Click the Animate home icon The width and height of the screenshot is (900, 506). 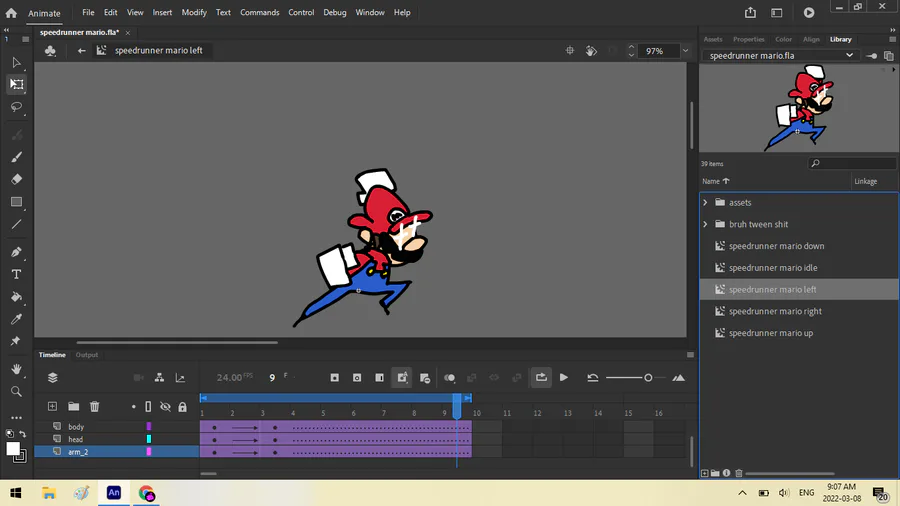pyautogui.click(x=11, y=12)
